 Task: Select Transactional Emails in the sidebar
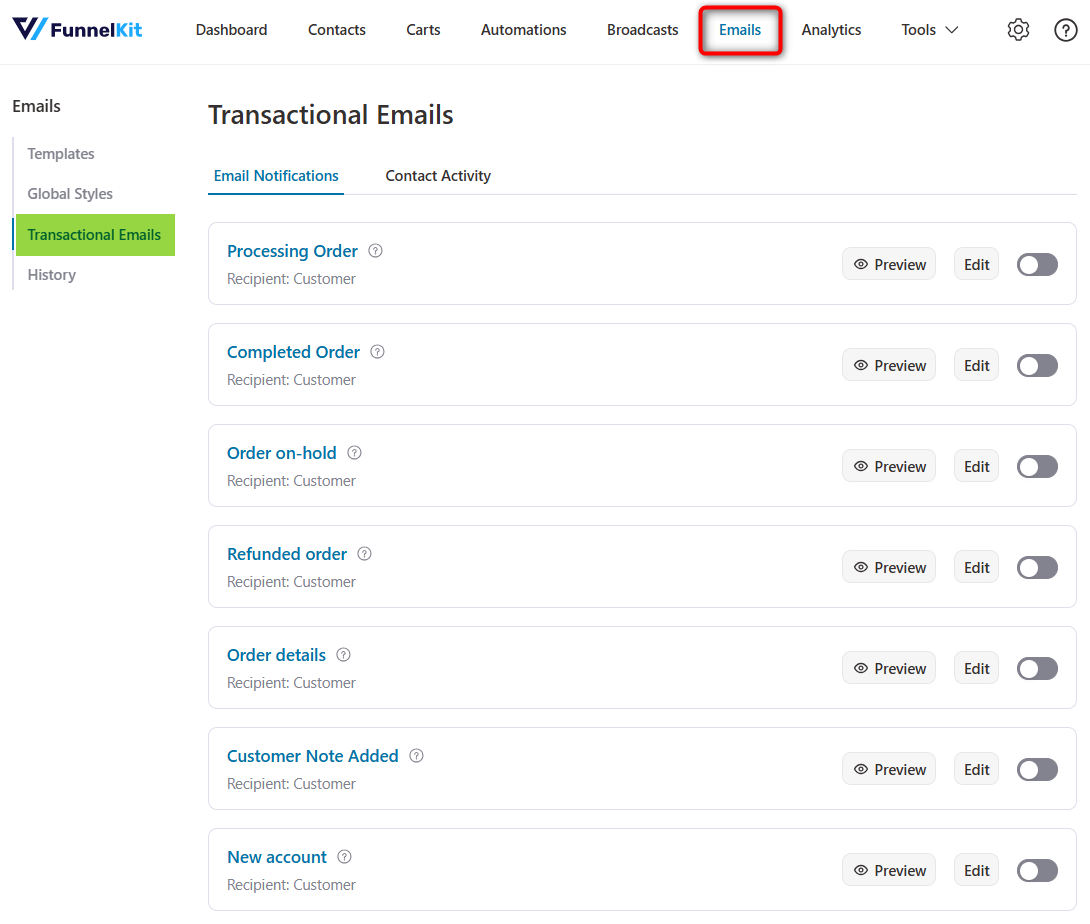tap(95, 235)
